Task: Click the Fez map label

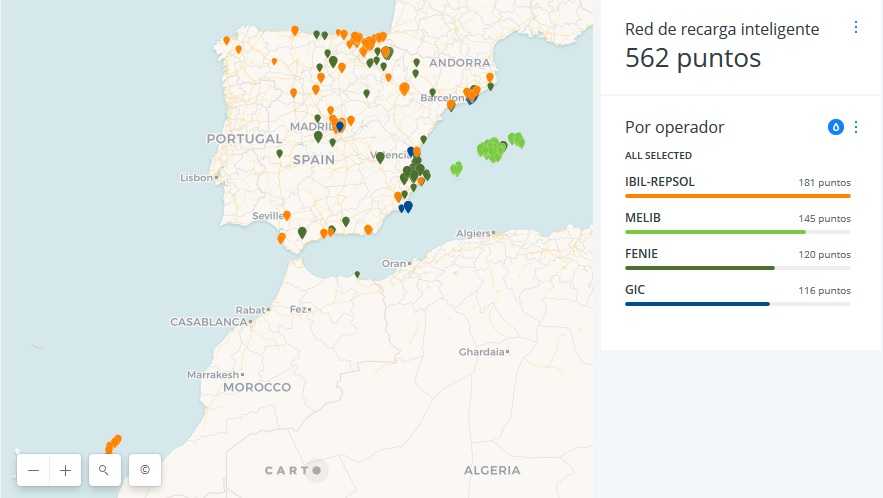Action: click(298, 309)
